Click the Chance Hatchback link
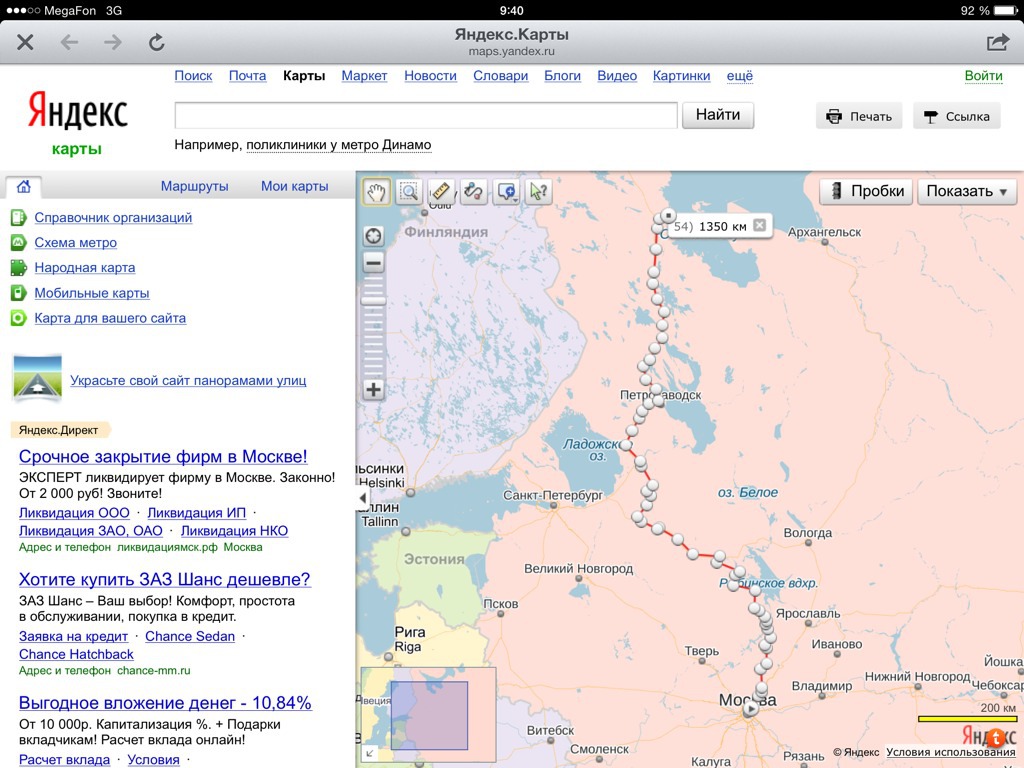1024x768 pixels. [76, 654]
